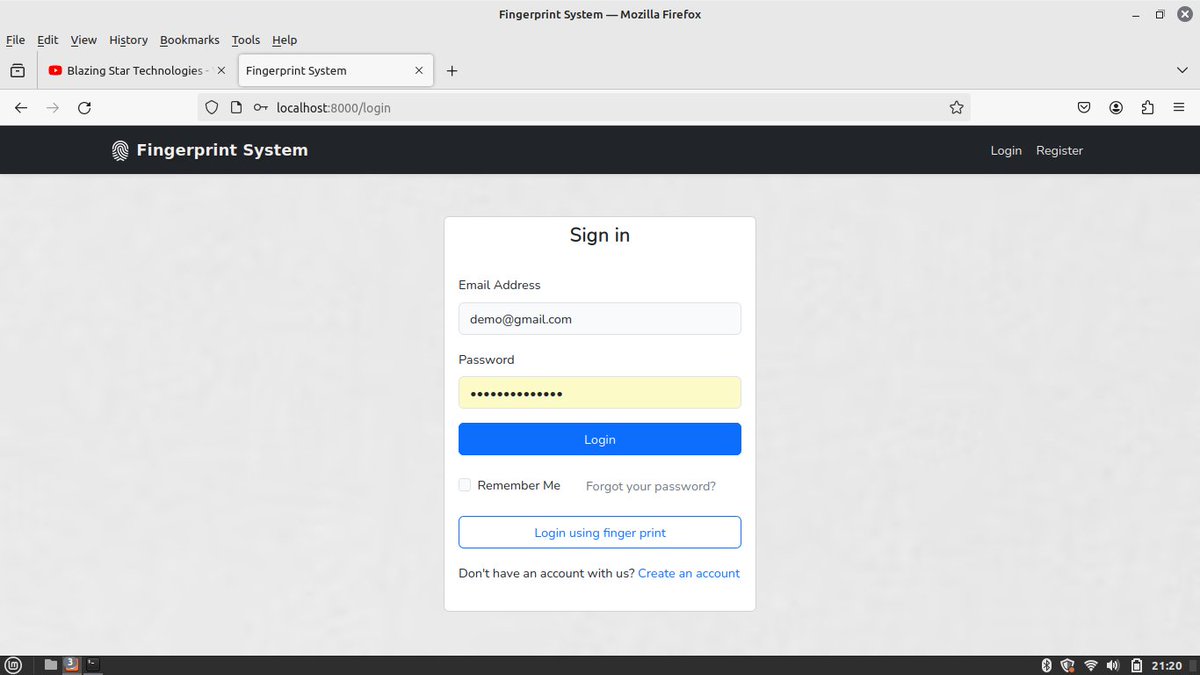Screen dimensions: 1200x675
Task: Open the file manager taskbar icon
Action: [x=50, y=664]
